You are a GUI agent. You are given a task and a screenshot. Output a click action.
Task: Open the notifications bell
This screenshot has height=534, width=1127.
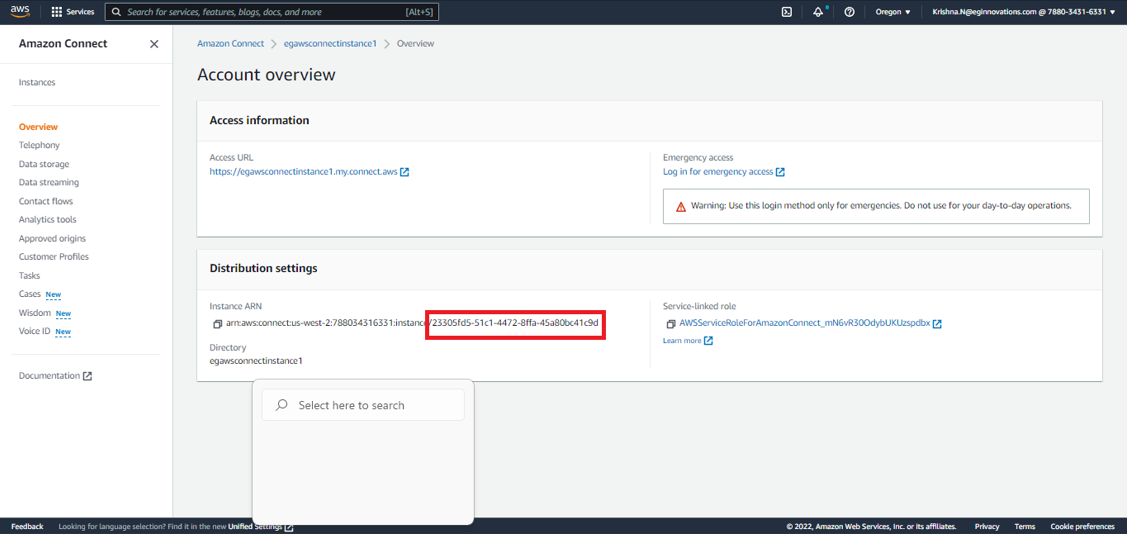click(818, 12)
